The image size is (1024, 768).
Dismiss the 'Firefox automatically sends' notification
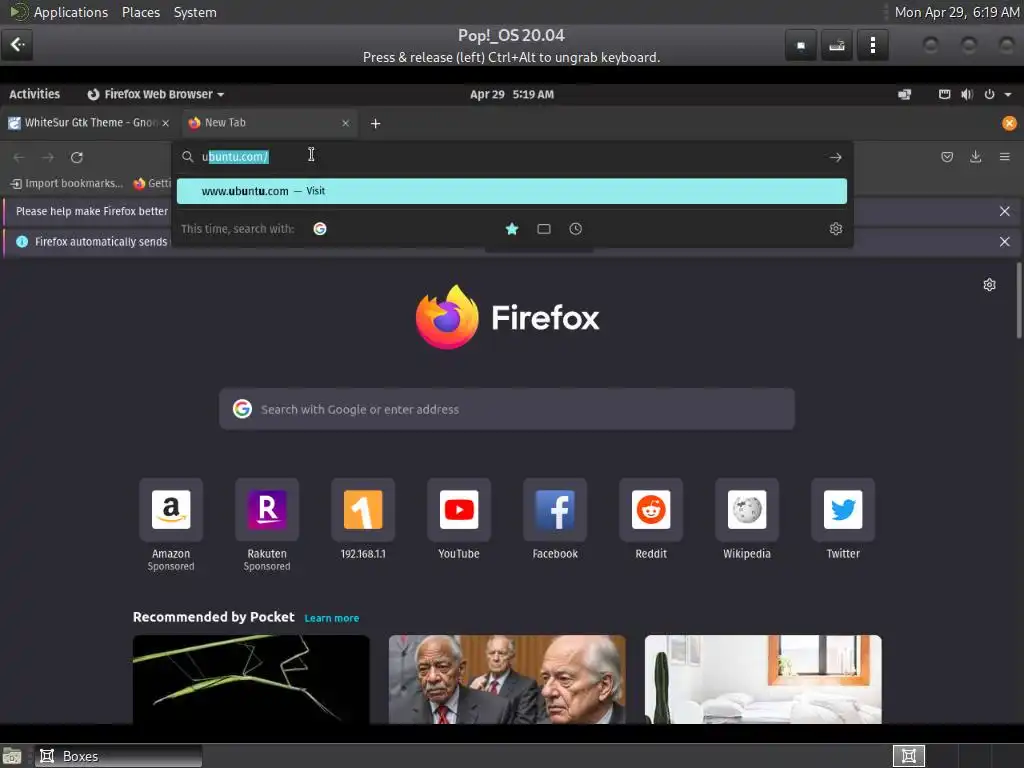(x=1004, y=242)
